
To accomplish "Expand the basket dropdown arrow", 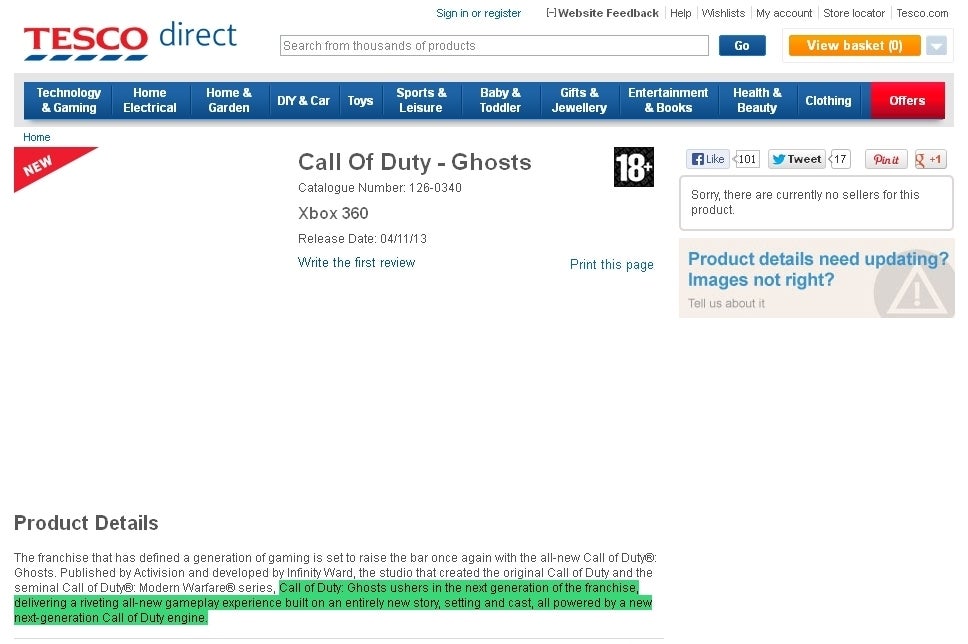I will pyautogui.click(x=936, y=46).
